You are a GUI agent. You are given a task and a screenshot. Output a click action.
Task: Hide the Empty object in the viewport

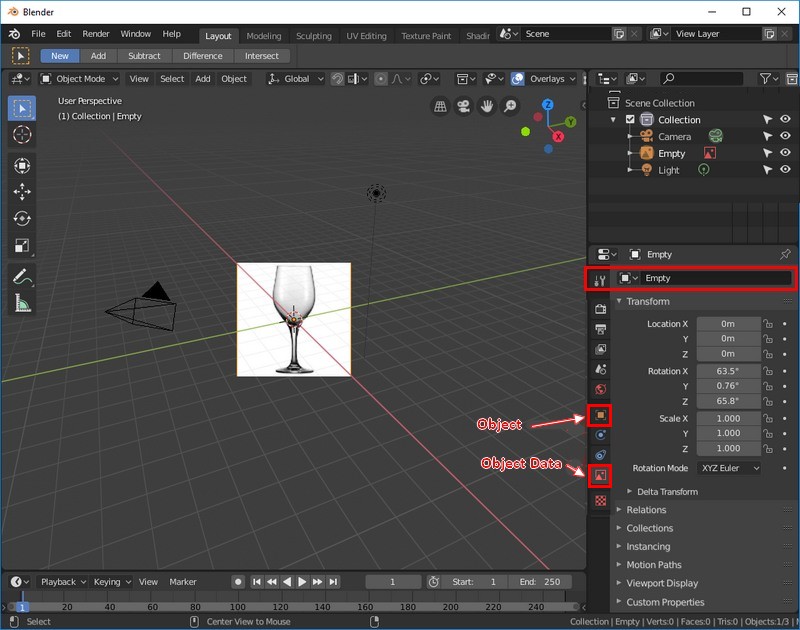click(785, 153)
